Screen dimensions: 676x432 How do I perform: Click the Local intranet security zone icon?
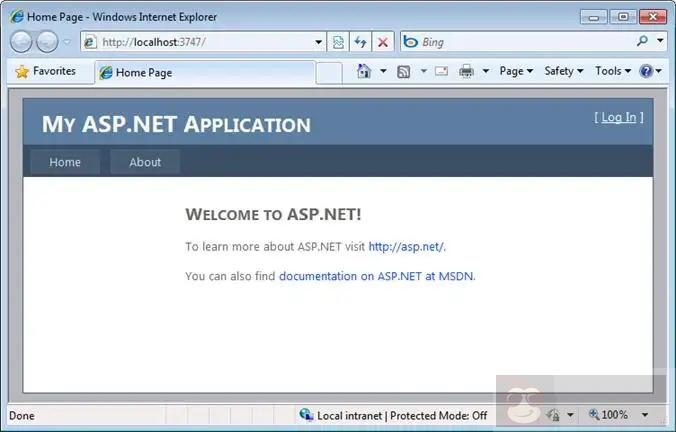[306, 415]
